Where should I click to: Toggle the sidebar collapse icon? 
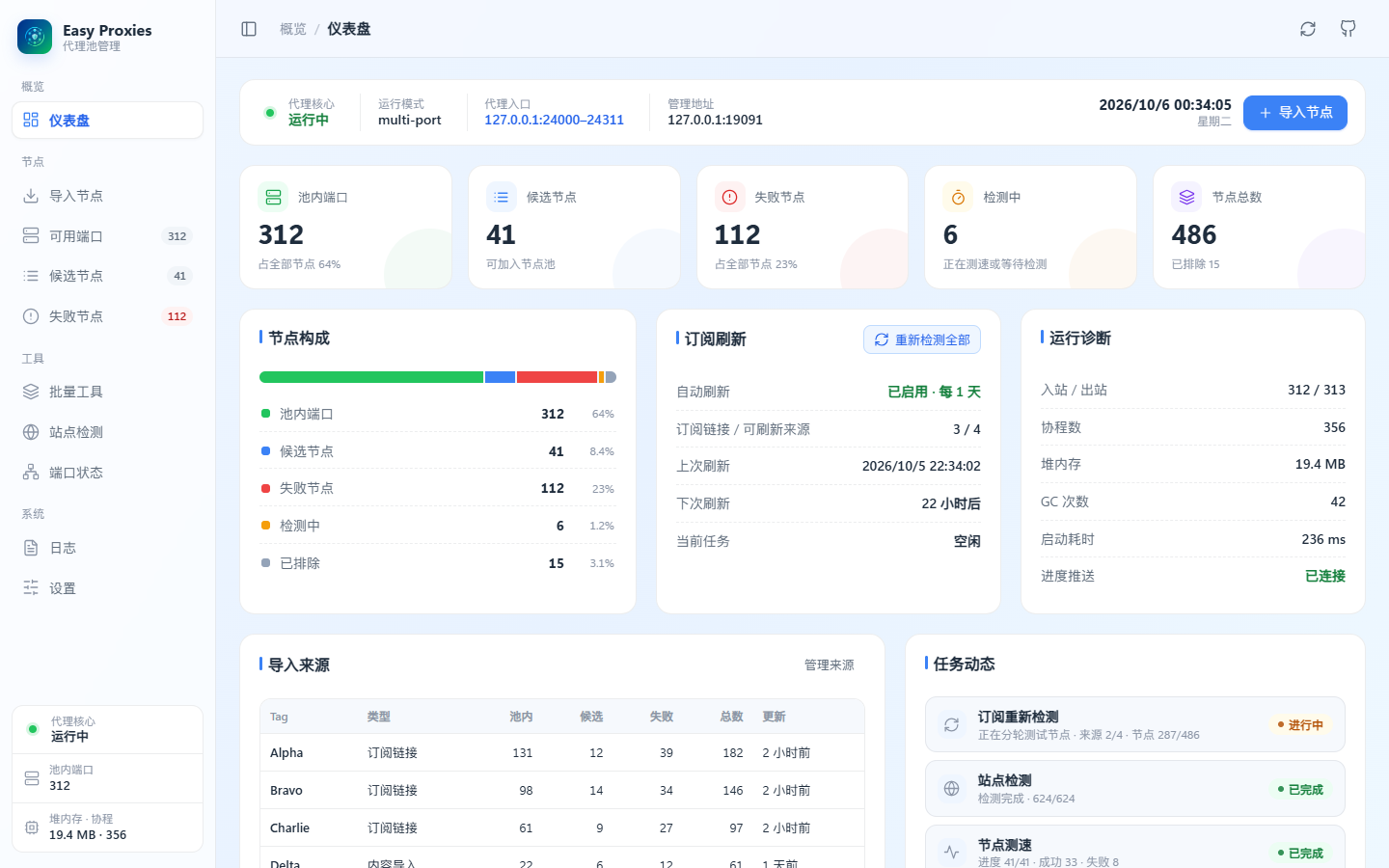pos(249,29)
